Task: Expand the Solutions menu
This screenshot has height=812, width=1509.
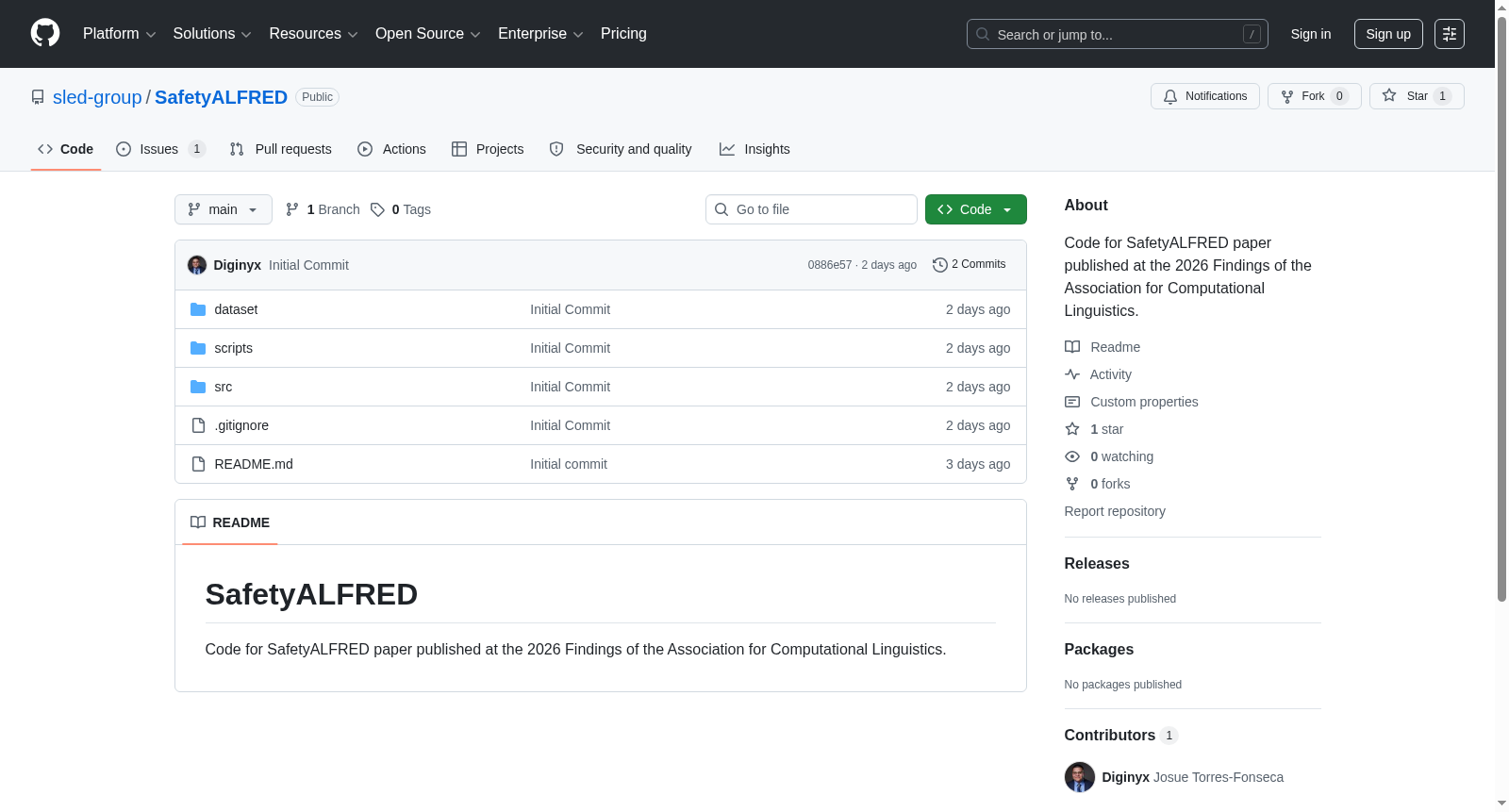Action: click(212, 34)
